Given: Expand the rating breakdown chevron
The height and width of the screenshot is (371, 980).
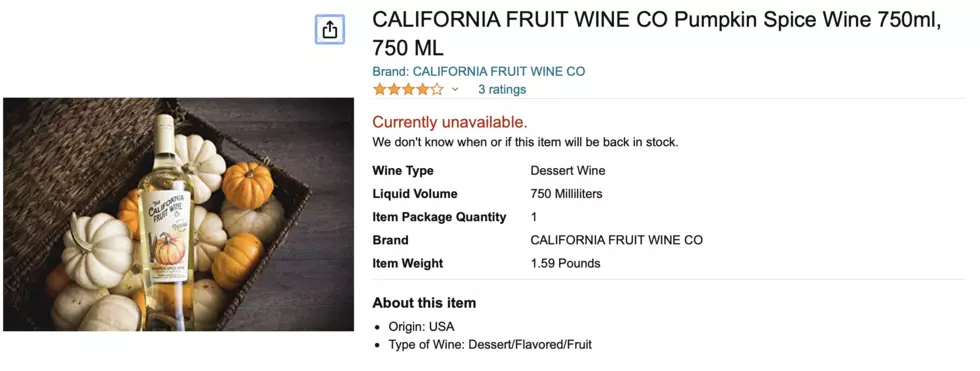Looking at the screenshot, I should (455, 89).
